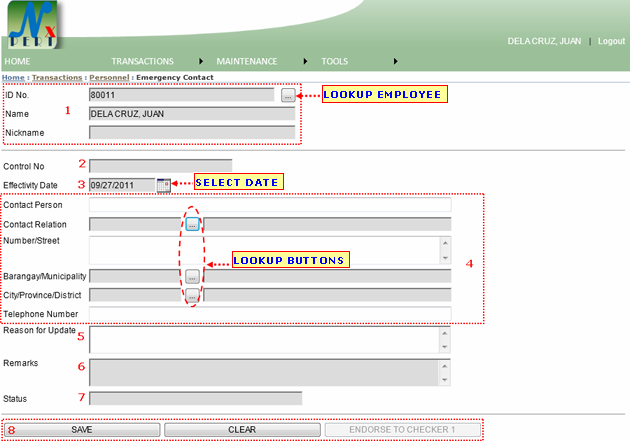Screen dimensions: 630x441
Task: Click the Barangay/Municipality lookup button
Action: (x=192, y=276)
